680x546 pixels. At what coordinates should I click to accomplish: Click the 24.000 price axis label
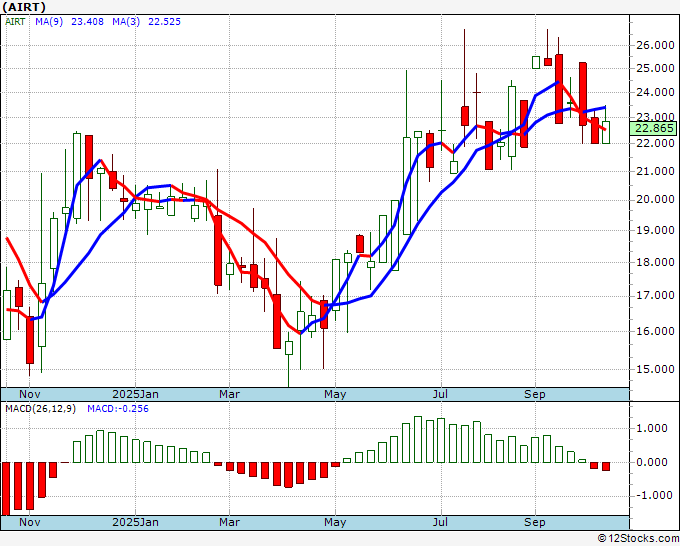pyautogui.click(x=654, y=92)
